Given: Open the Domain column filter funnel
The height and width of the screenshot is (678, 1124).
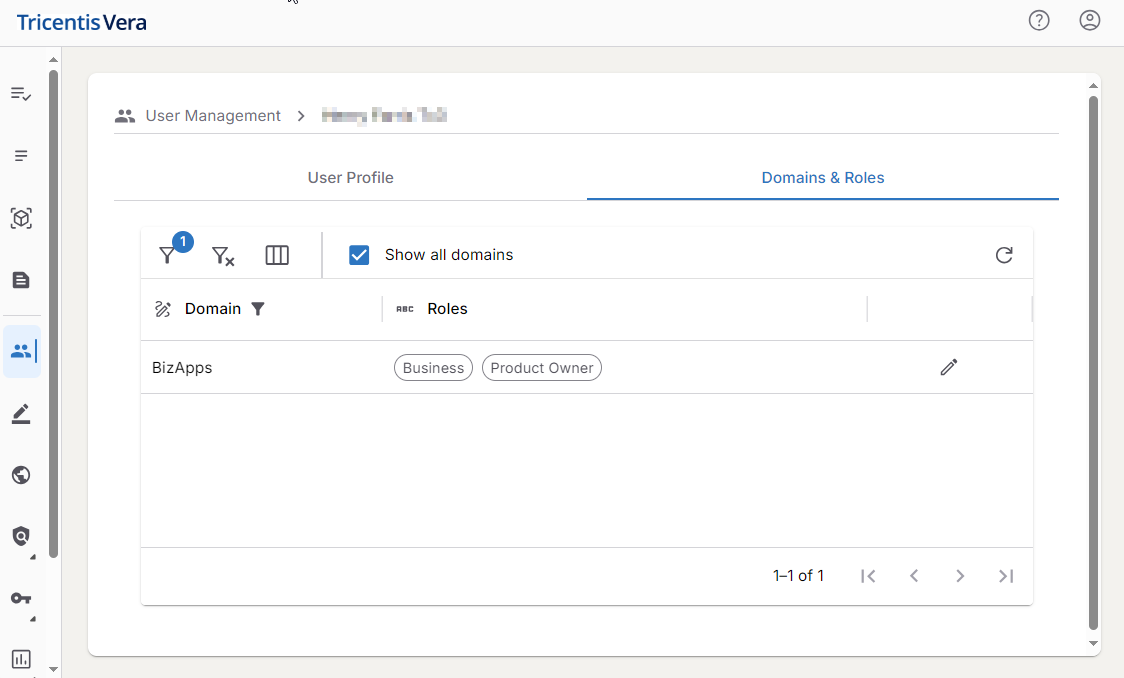Looking at the screenshot, I should (258, 309).
